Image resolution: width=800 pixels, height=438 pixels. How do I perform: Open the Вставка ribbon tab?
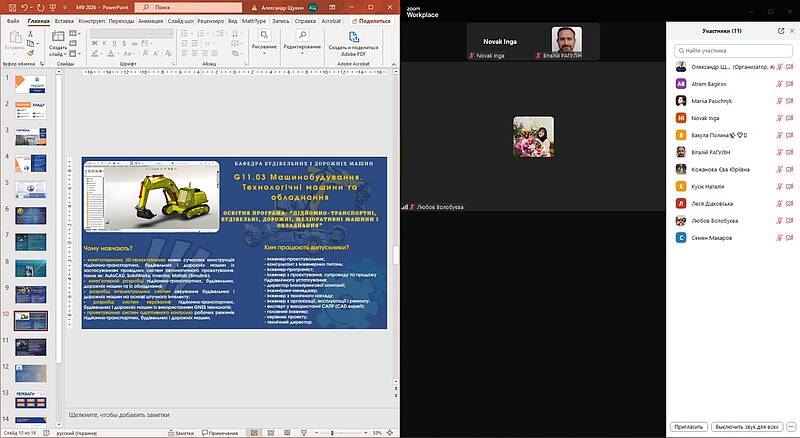pyautogui.click(x=65, y=20)
